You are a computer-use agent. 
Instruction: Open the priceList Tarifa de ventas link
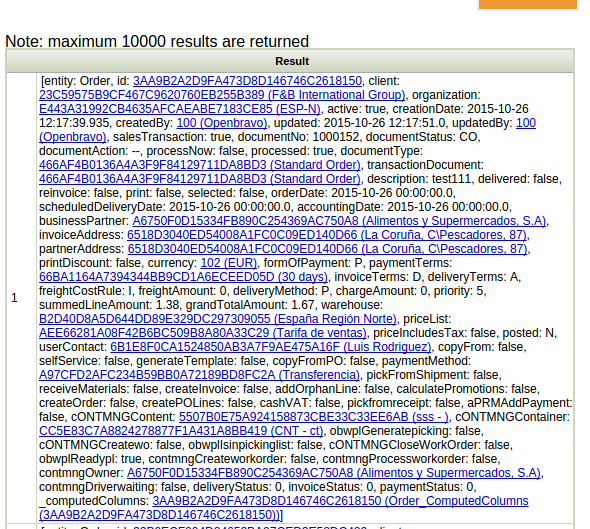203,333
